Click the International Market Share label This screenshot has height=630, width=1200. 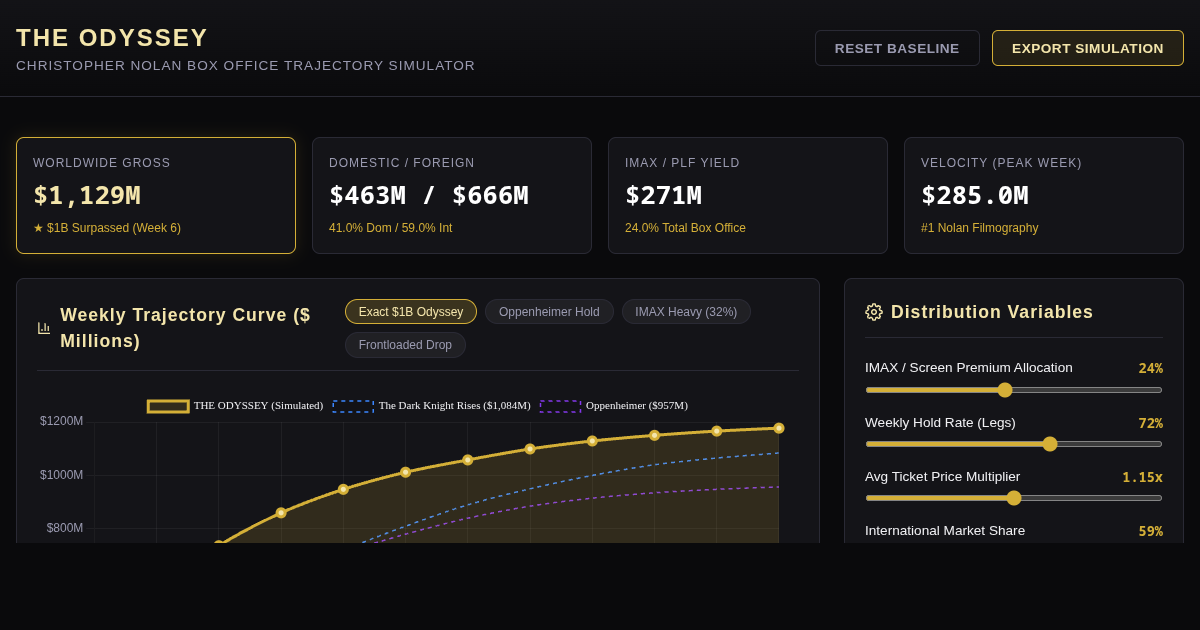pos(945,530)
